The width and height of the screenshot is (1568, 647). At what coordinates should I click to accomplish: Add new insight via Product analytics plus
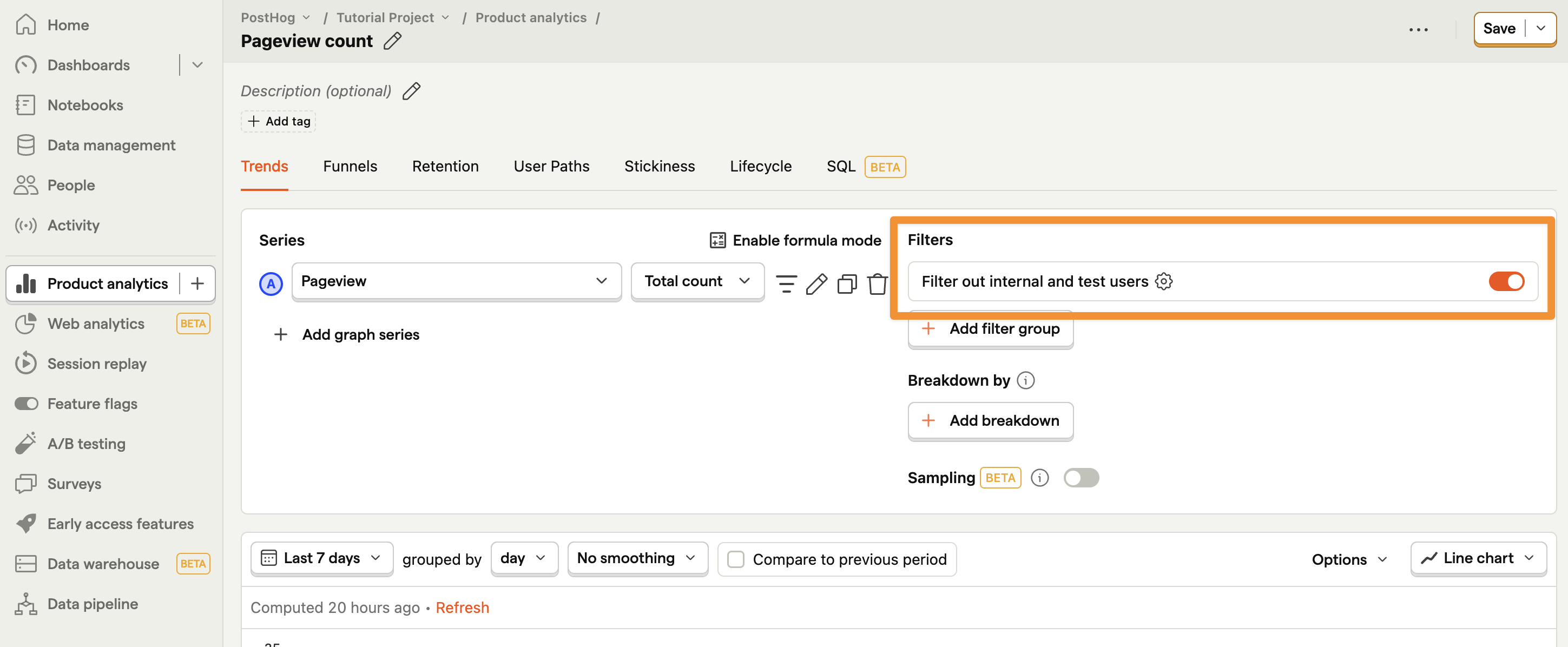[197, 283]
